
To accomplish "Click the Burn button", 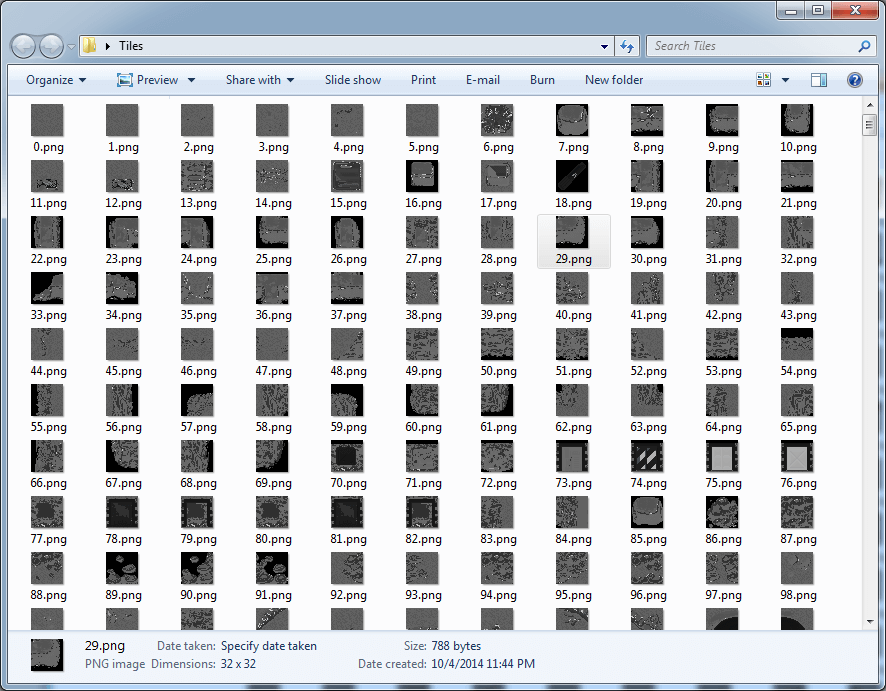I will click(x=542, y=80).
